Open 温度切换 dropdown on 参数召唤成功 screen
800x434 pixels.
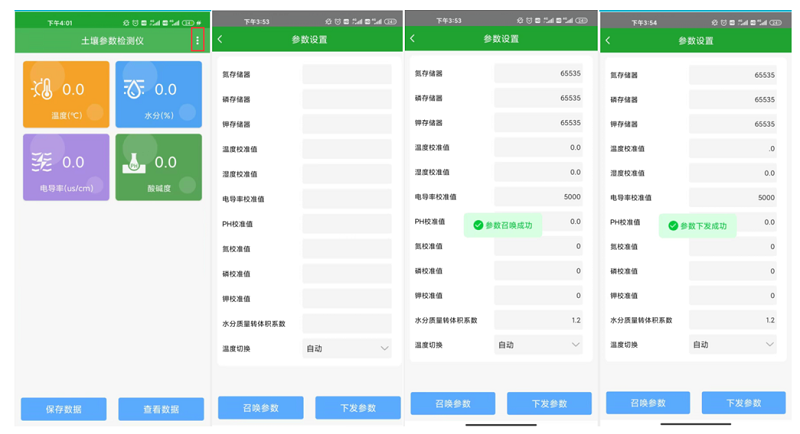tap(538, 345)
